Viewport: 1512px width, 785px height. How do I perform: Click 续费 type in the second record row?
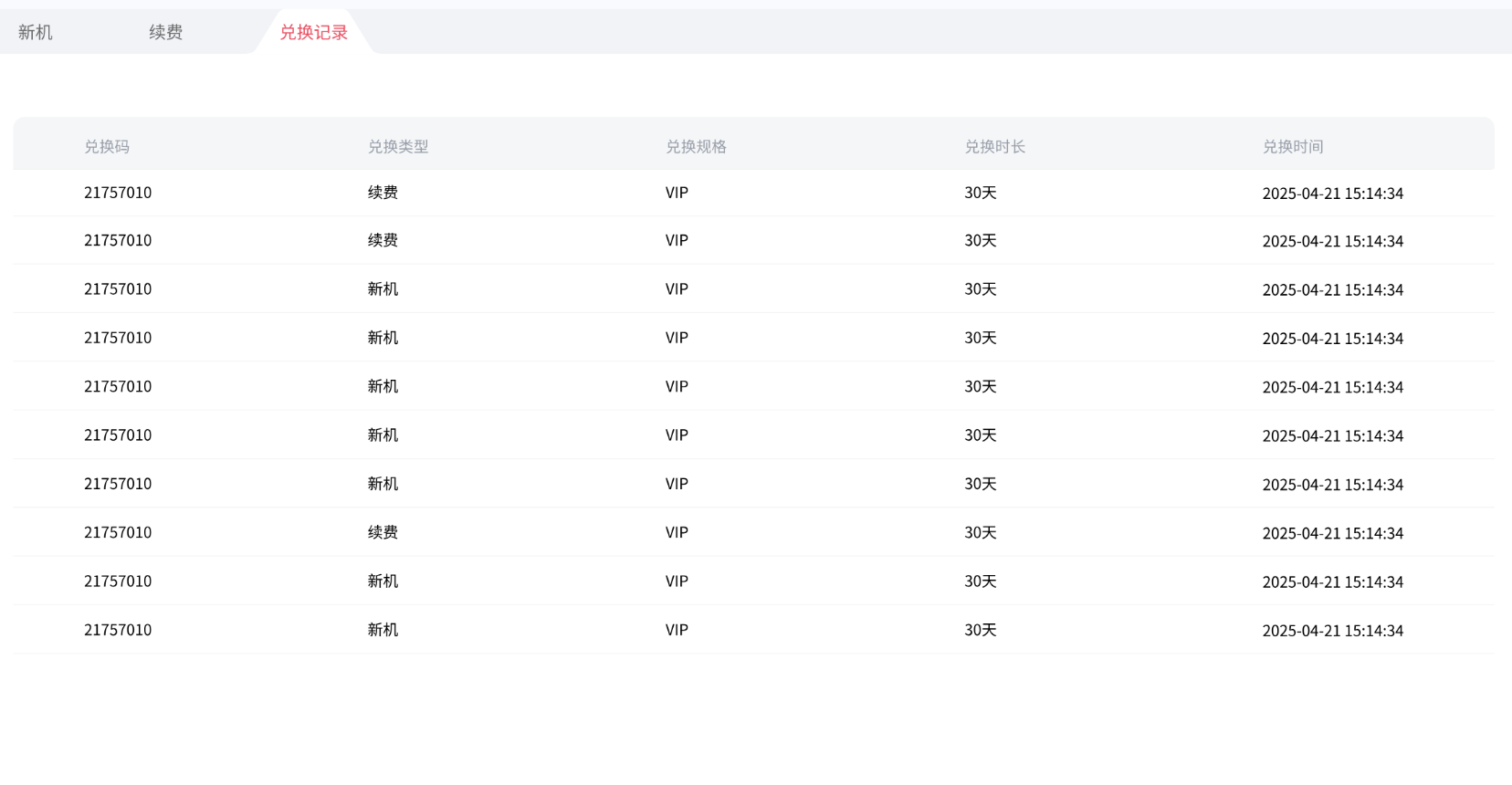coord(383,241)
